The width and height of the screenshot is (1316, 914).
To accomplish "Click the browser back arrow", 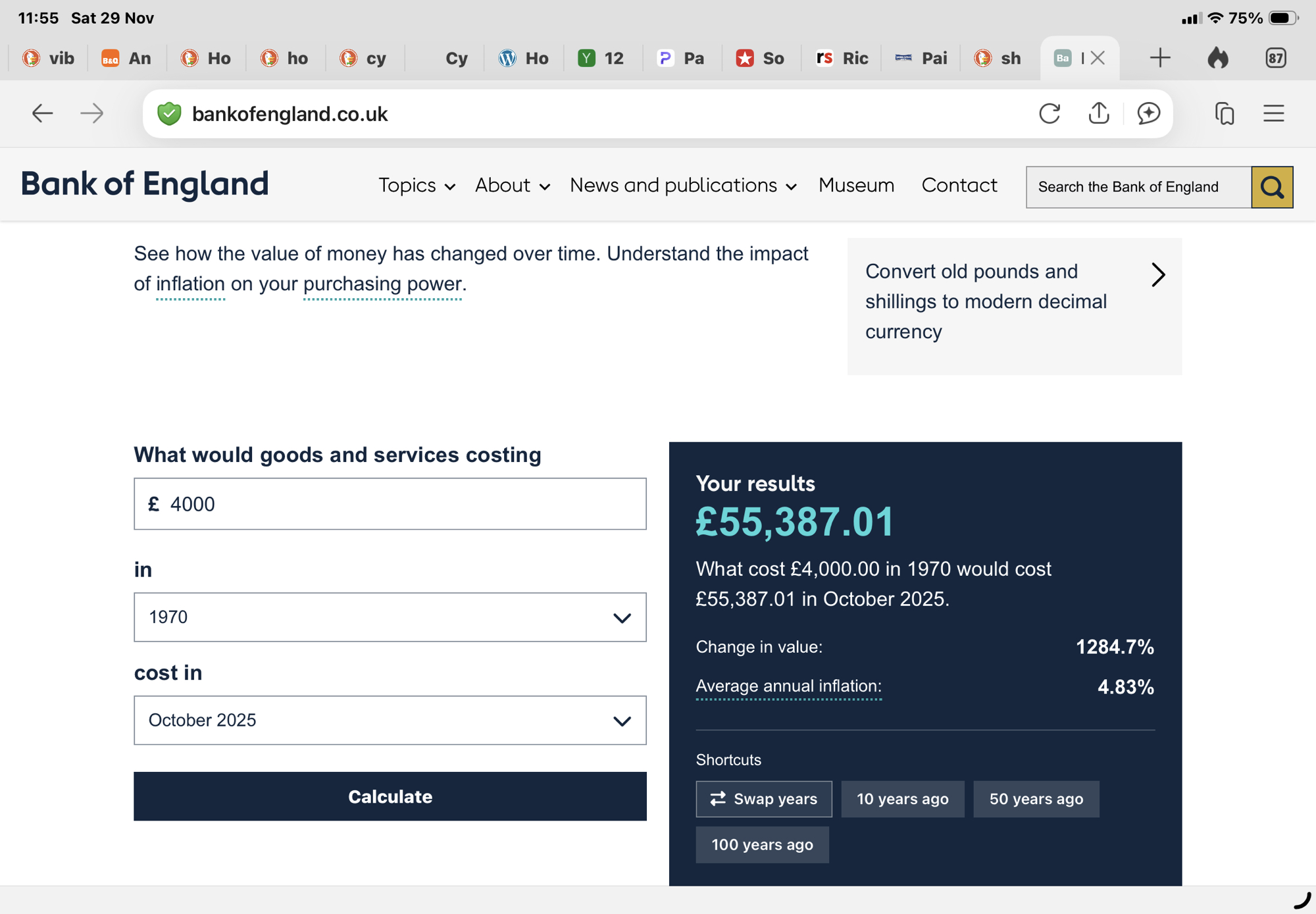I will point(42,113).
